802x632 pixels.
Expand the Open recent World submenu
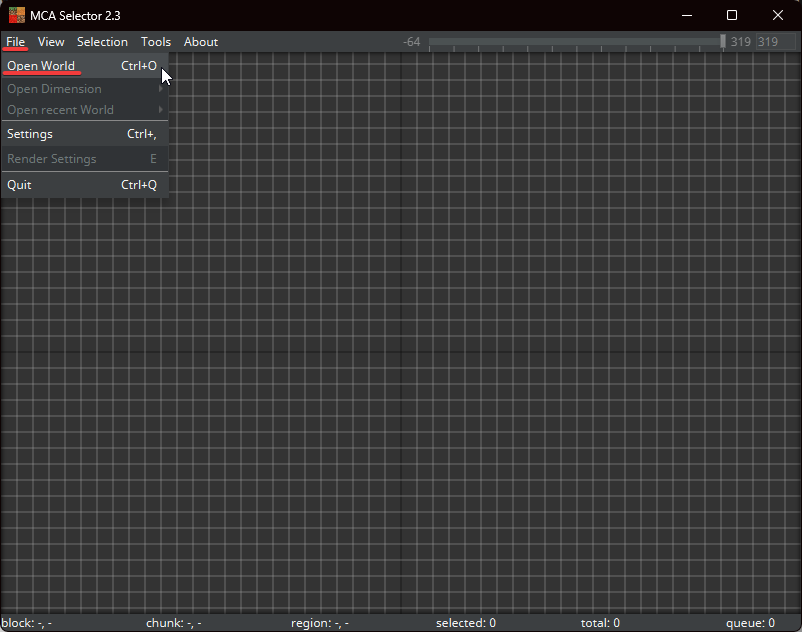point(84,110)
